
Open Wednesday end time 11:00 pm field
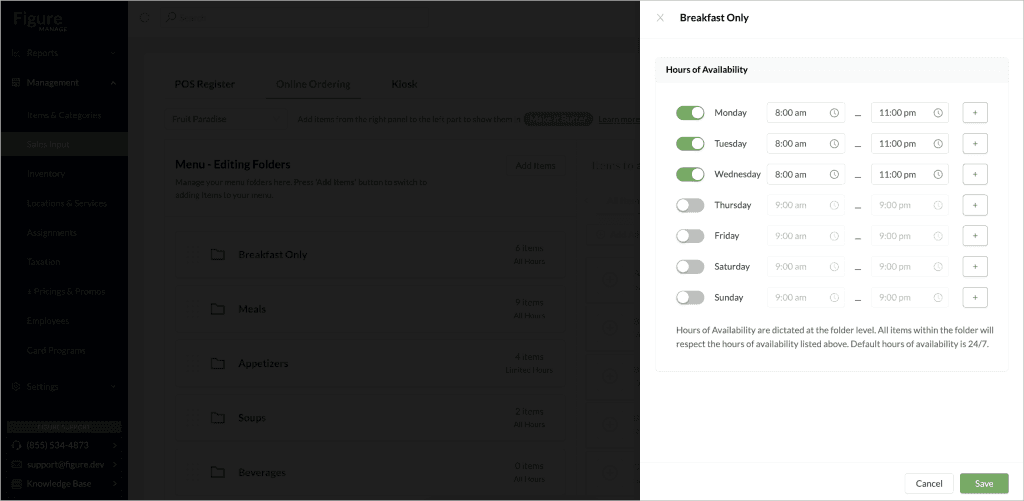tap(910, 174)
